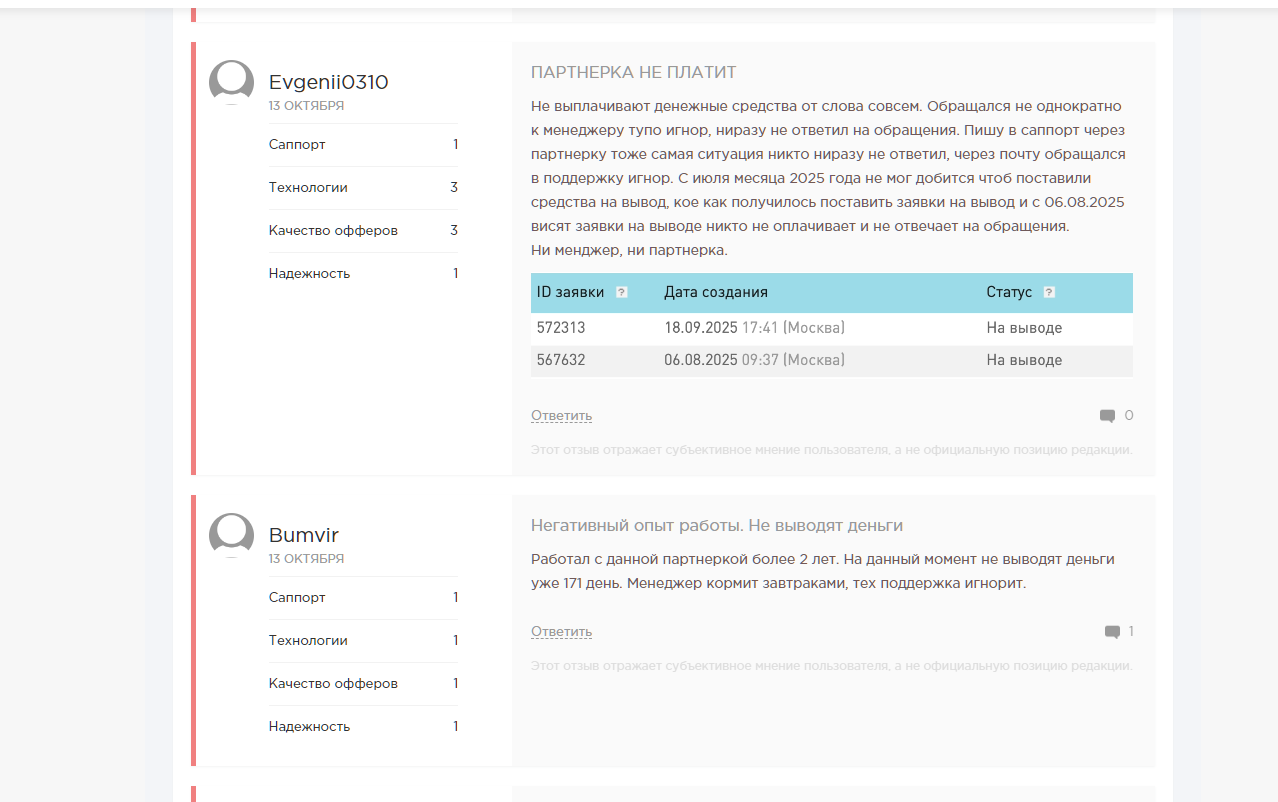
Task: Click Bumvir's "Саппорт" rating row
Action: [363, 598]
